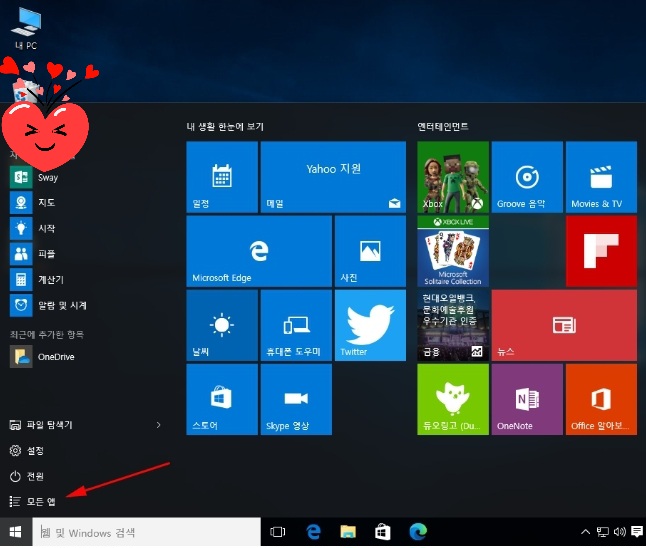Open the Movies & TV tile
Screen dimensions: 646x548
(x=601, y=177)
